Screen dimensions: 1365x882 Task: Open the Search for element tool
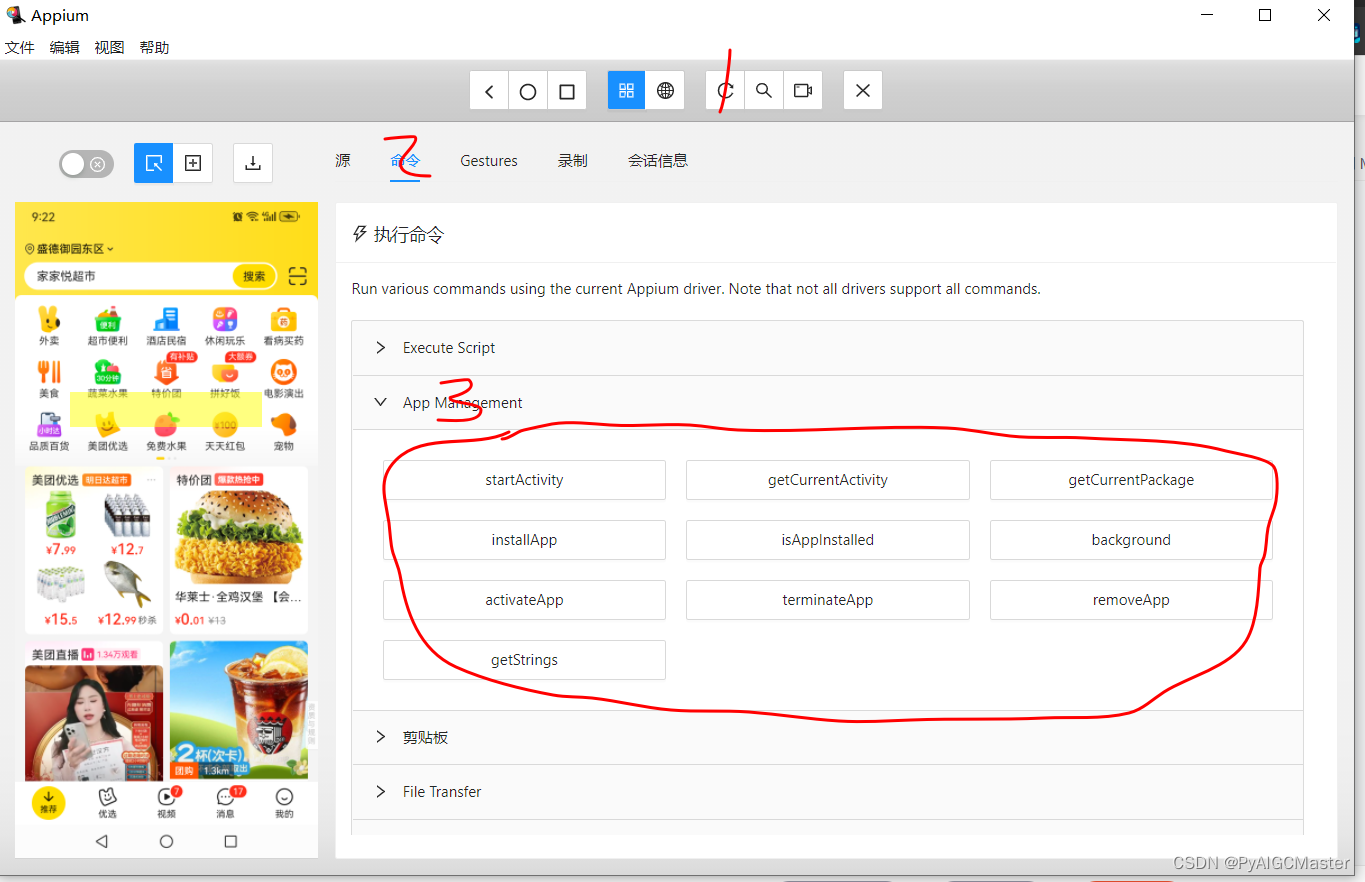click(764, 91)
